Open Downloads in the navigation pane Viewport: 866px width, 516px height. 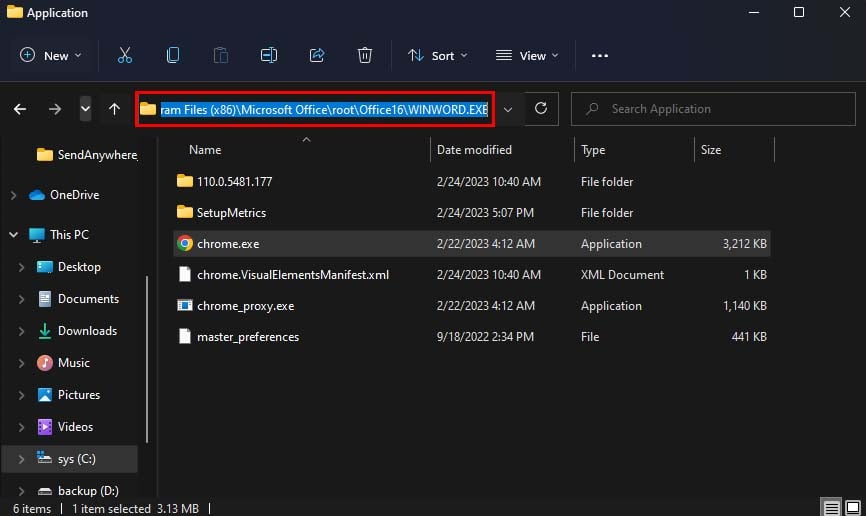pyautogui.click(x=87, y=331)
